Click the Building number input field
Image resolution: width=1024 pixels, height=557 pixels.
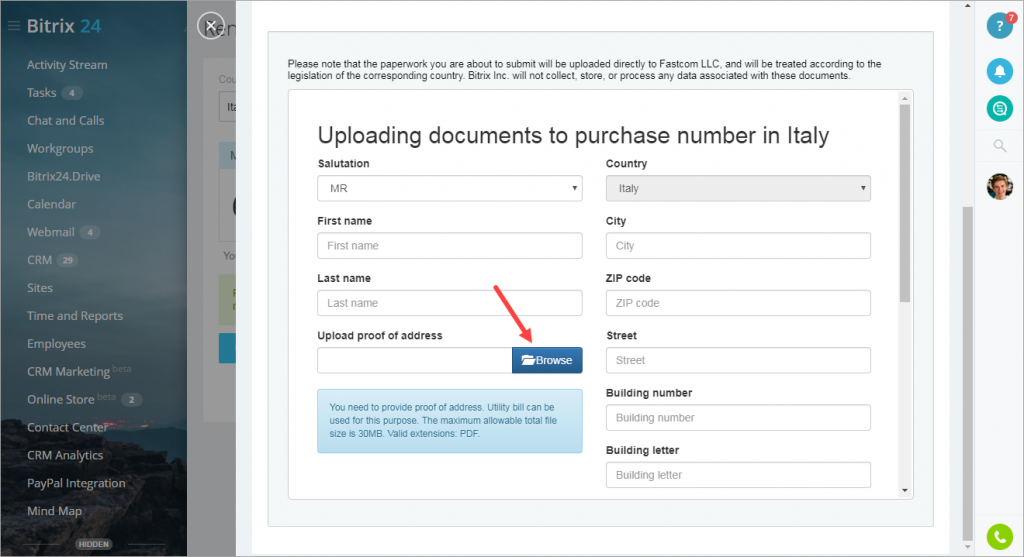point(738,418)
